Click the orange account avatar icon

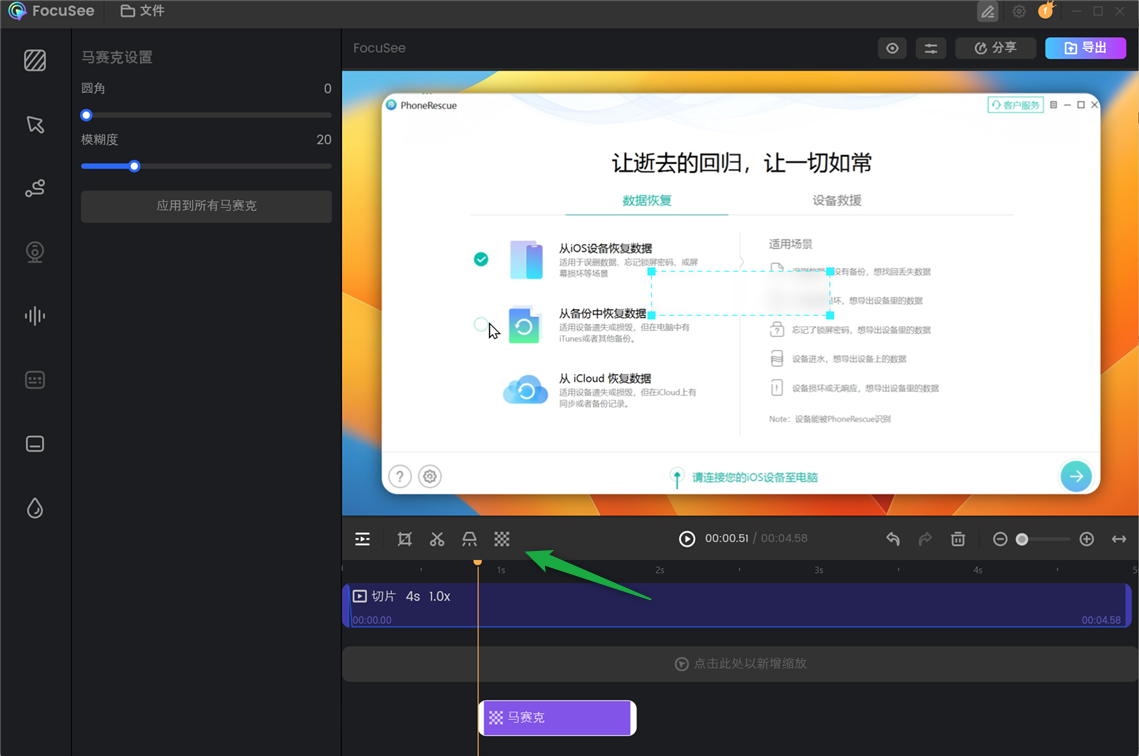pos(1046,11)
